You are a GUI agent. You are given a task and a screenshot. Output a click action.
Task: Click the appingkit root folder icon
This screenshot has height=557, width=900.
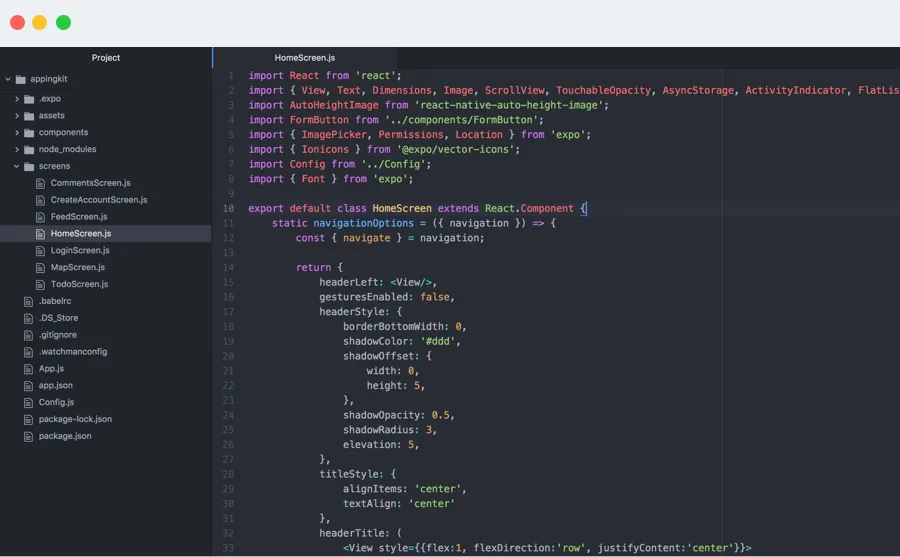21,79
